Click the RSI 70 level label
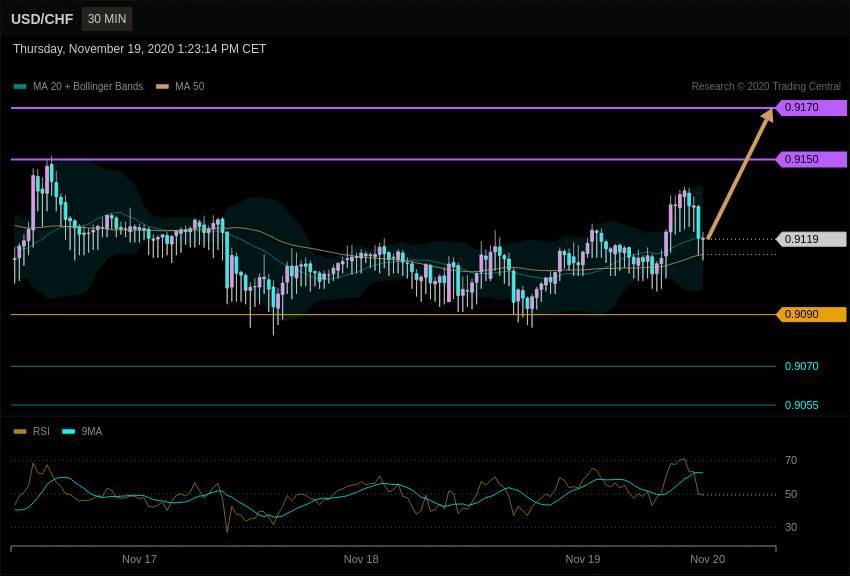Image resolution: width=850 pixels, height=576 pixels. 791,460
